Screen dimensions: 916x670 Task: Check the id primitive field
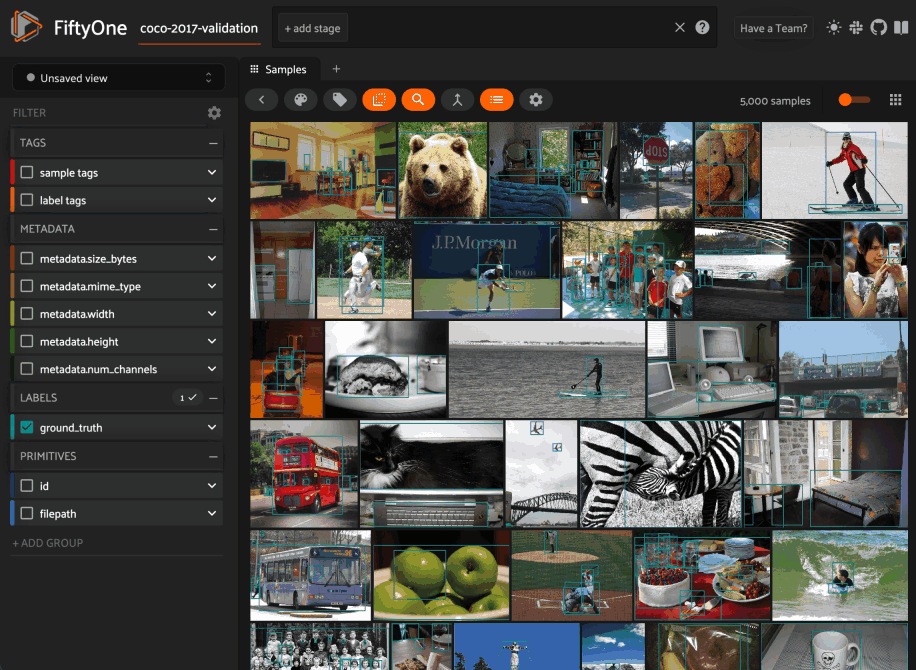pos(27,485)
